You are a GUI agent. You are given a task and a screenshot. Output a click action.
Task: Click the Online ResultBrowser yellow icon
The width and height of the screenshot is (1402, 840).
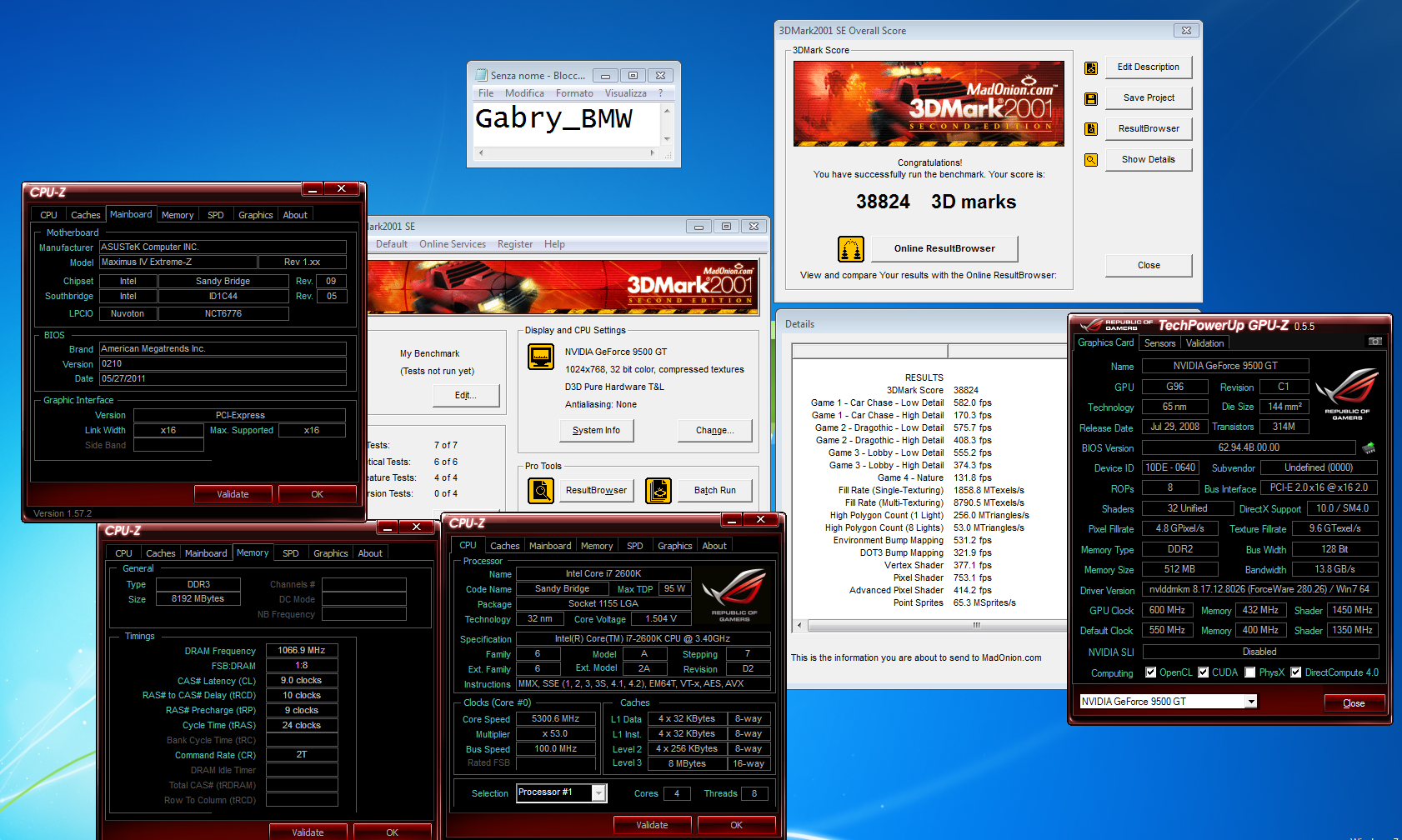point(850,249)
